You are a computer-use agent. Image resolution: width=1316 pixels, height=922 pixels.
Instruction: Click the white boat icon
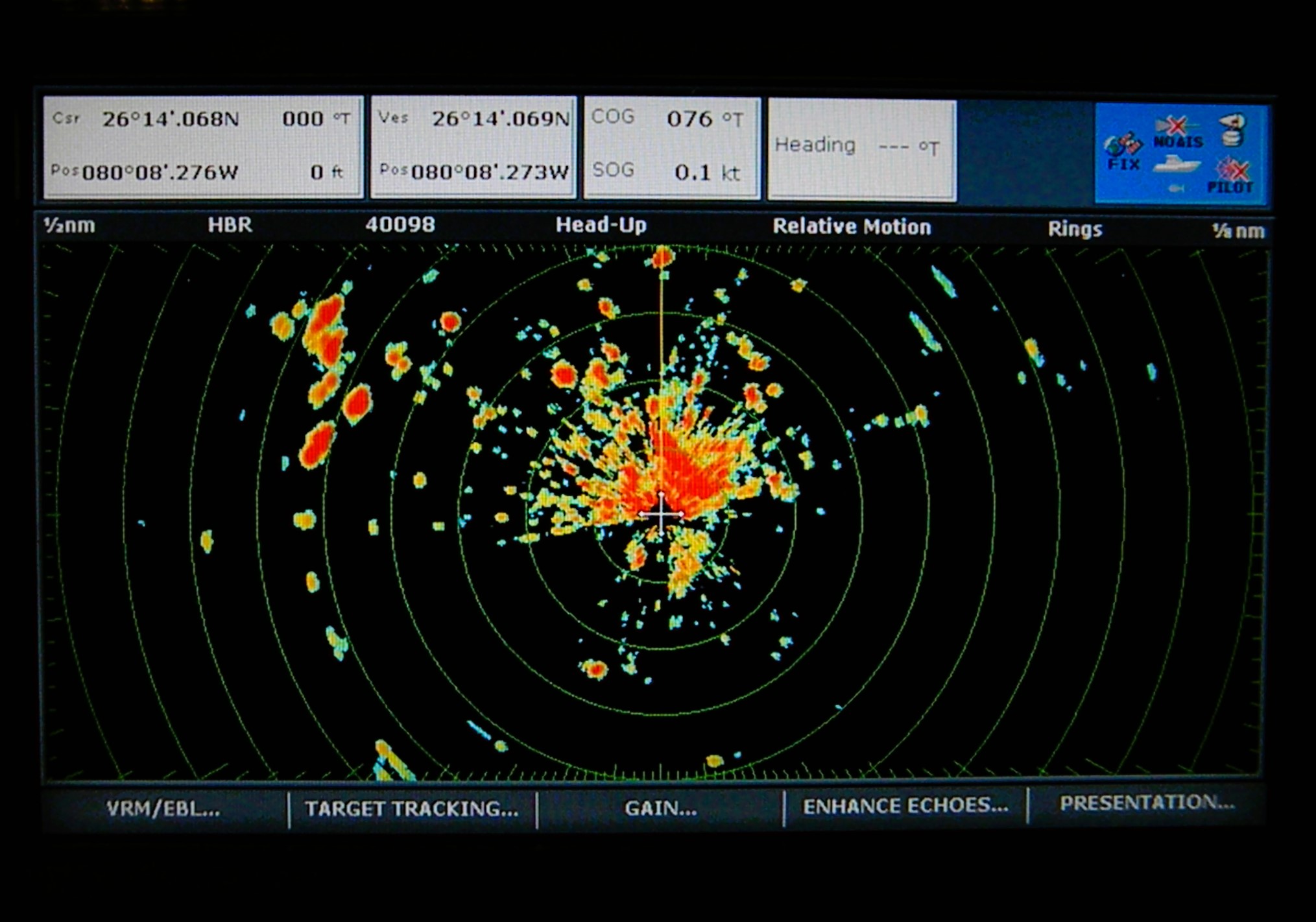point(1177,165)
